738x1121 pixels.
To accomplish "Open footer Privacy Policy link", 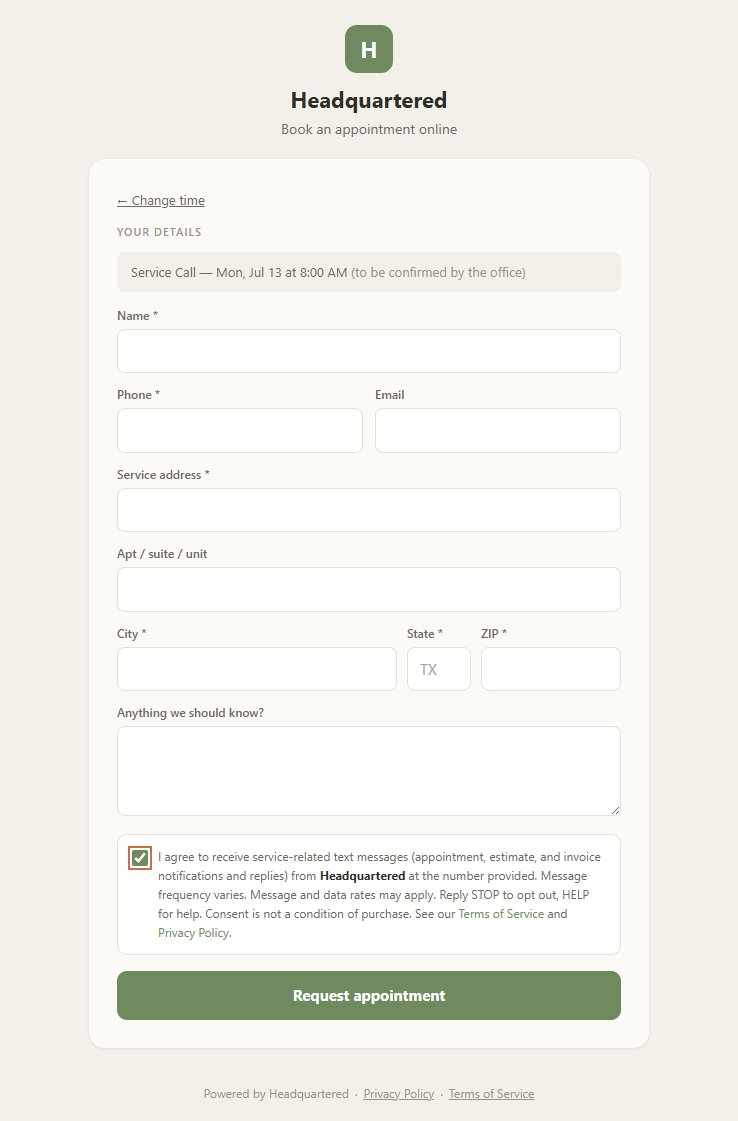I will 398,1094.
